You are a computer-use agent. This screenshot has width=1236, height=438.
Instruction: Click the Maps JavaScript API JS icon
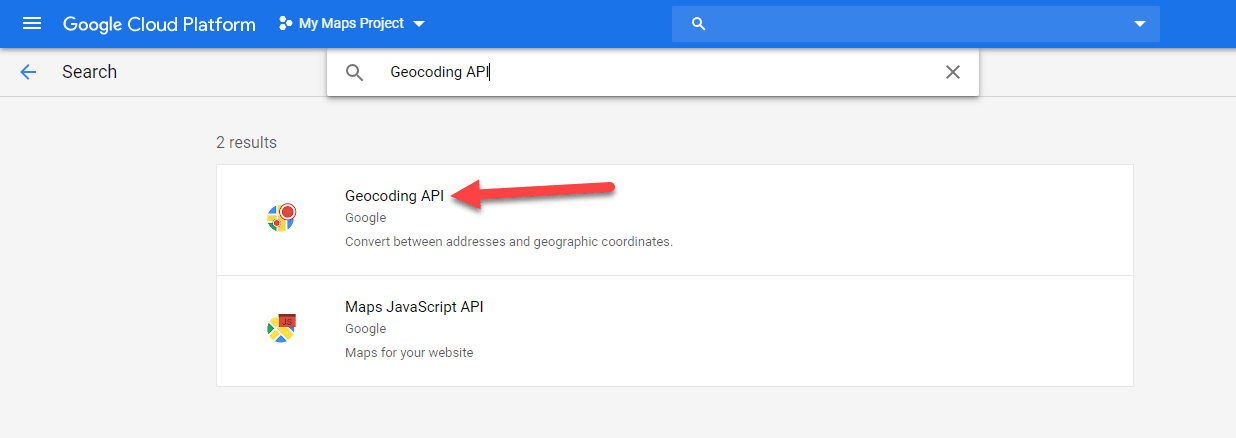[281, 328]
